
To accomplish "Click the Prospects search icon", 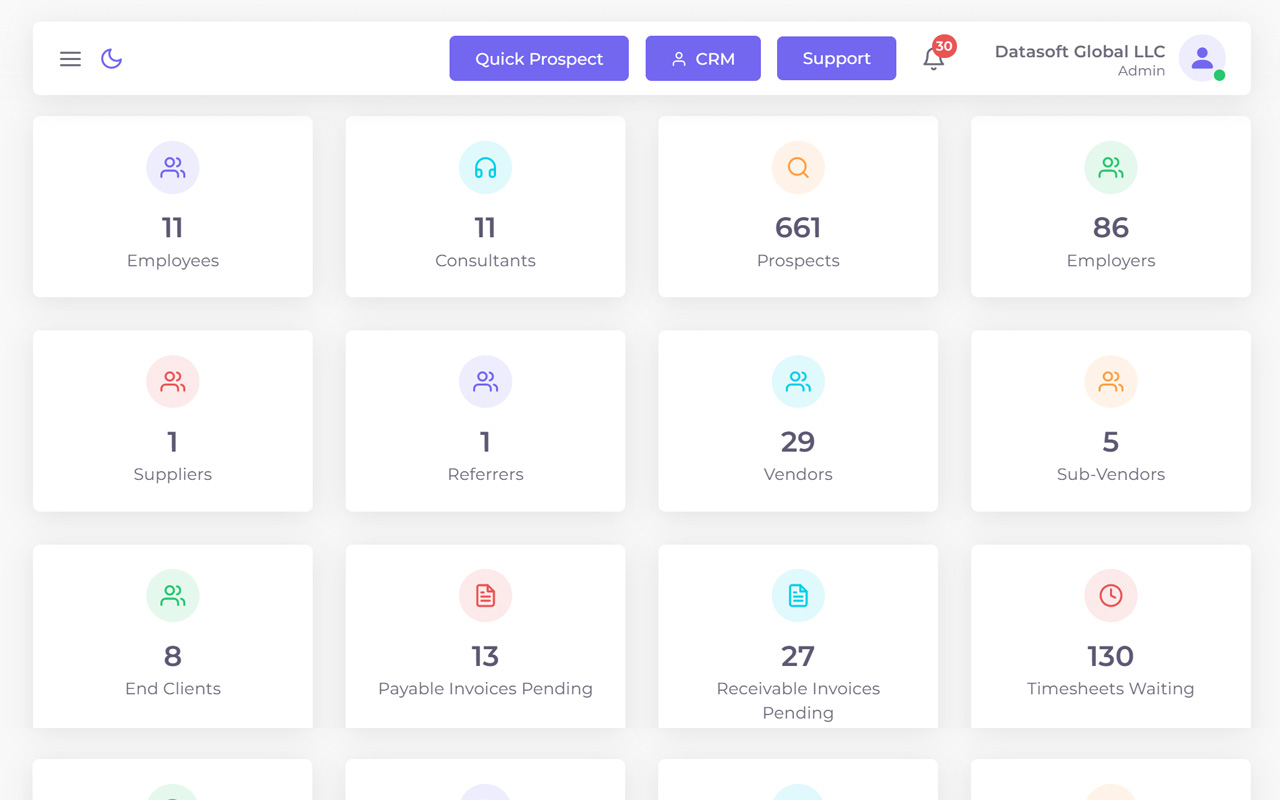I will coord(798,167).
